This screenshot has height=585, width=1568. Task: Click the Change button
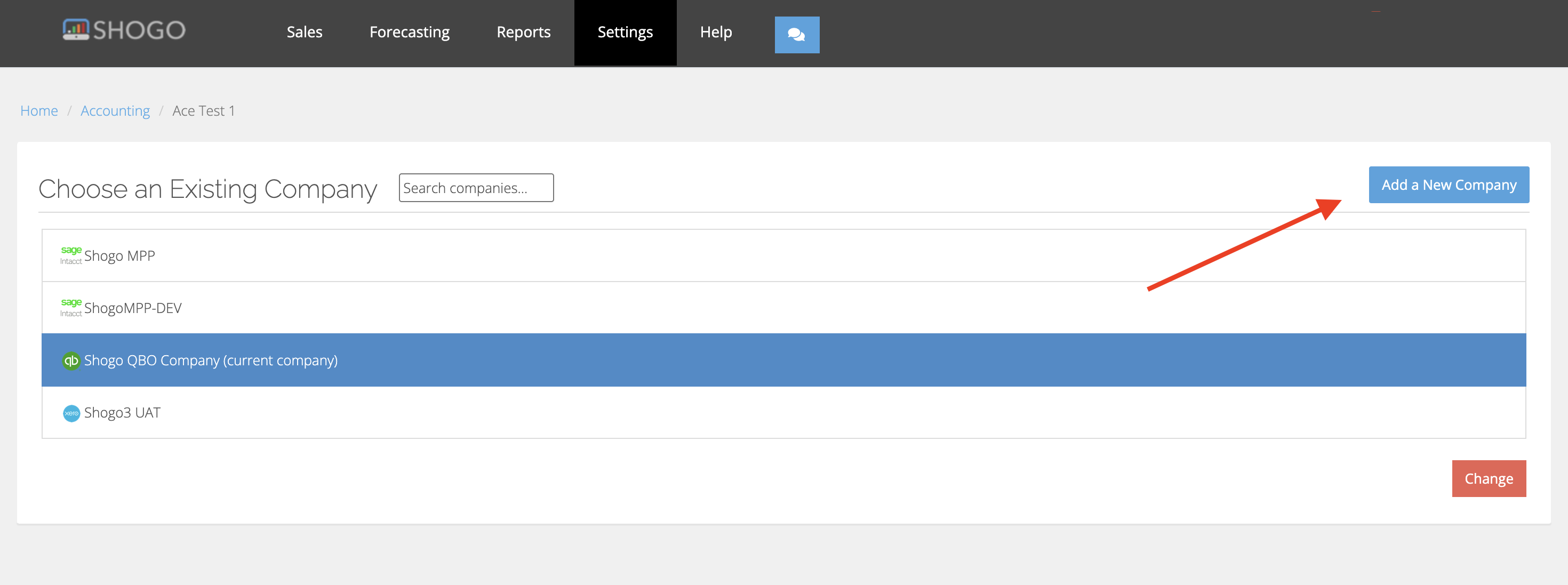(1489, 478)
